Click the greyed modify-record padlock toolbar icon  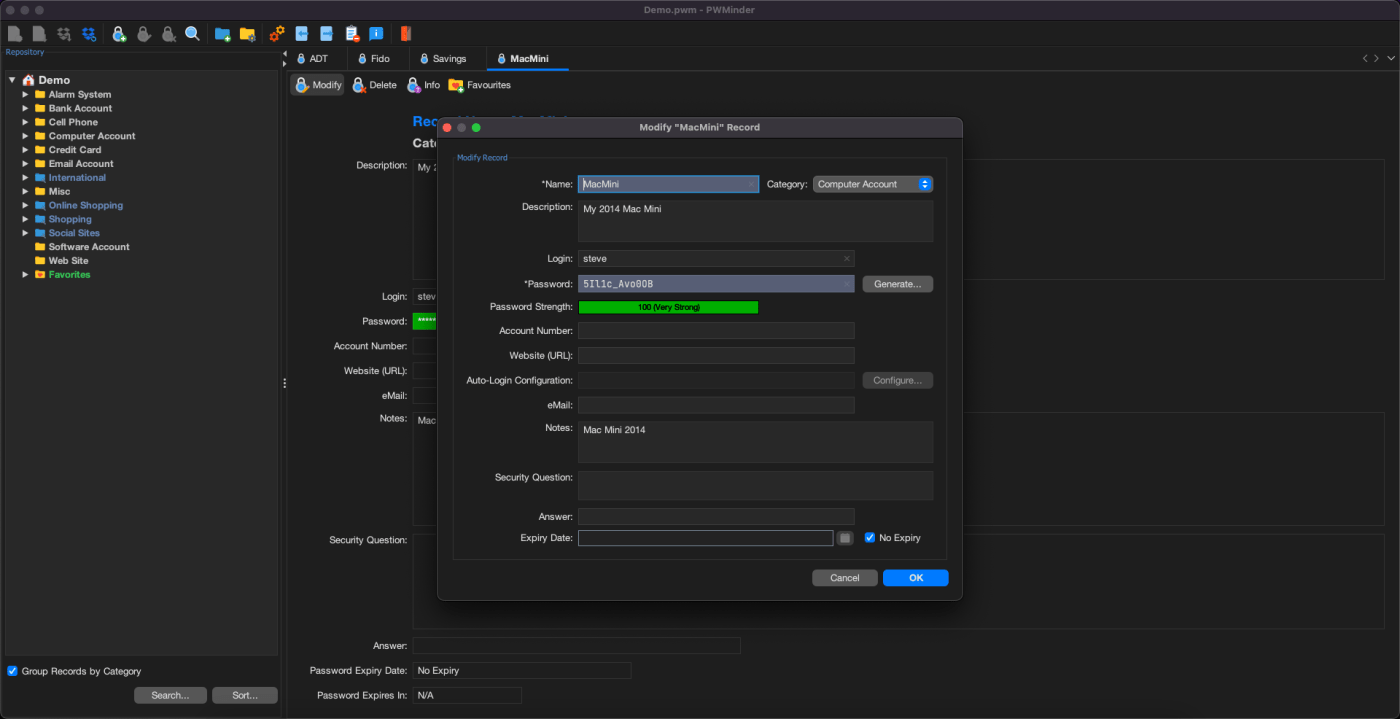[144, 34]
